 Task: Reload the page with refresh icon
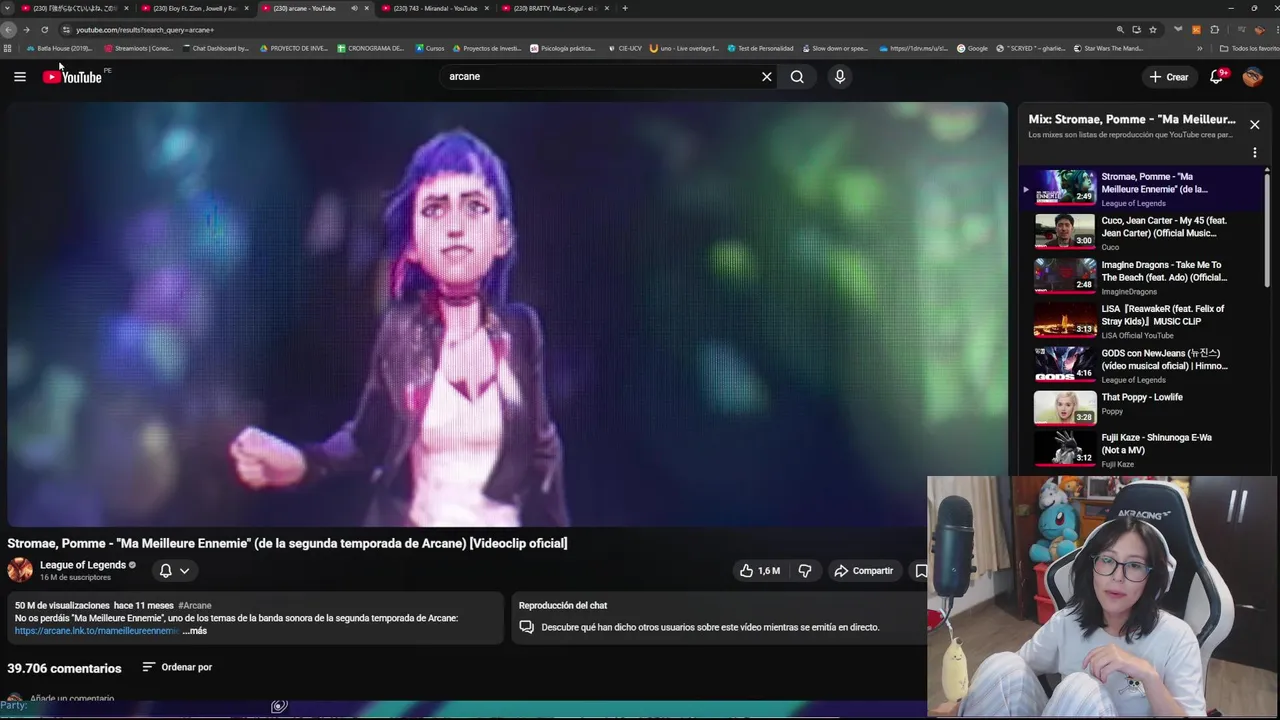(x=44, y=30)
